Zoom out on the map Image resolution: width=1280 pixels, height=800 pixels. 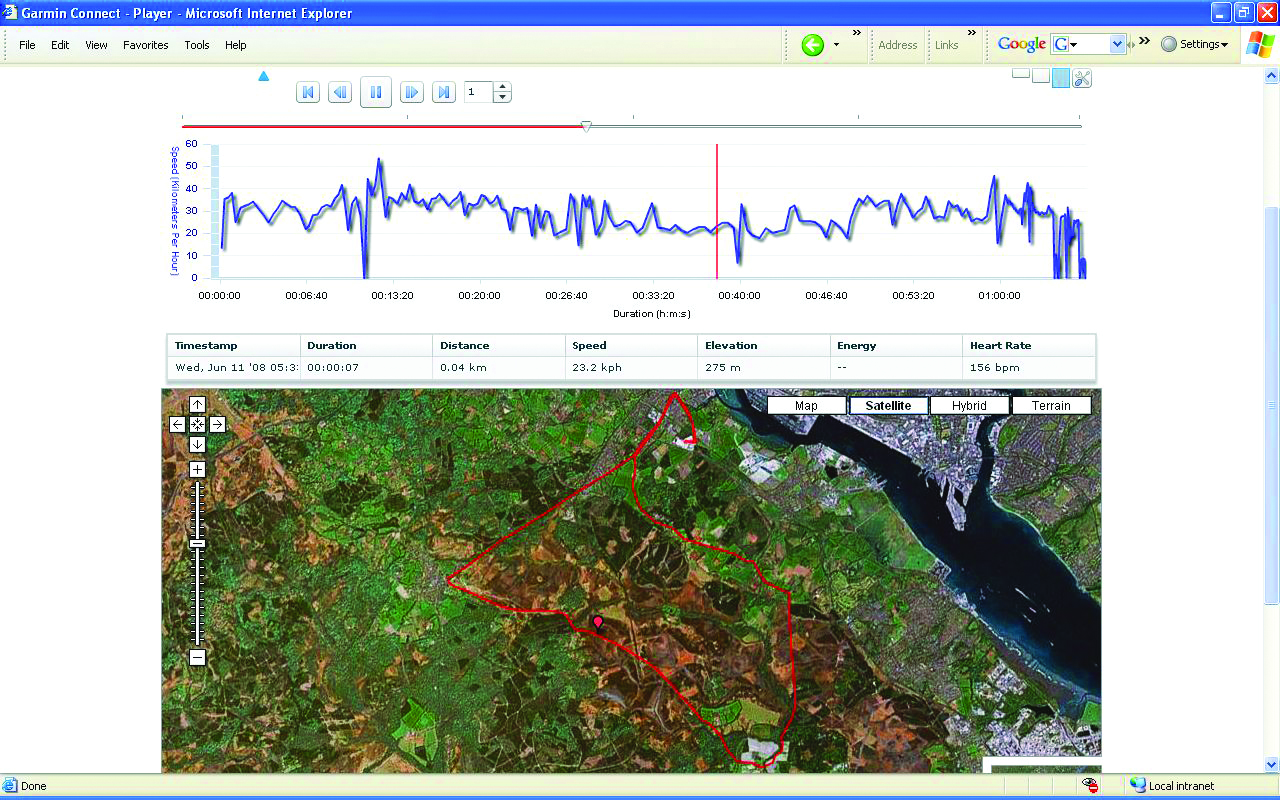[x=197, y=657]
